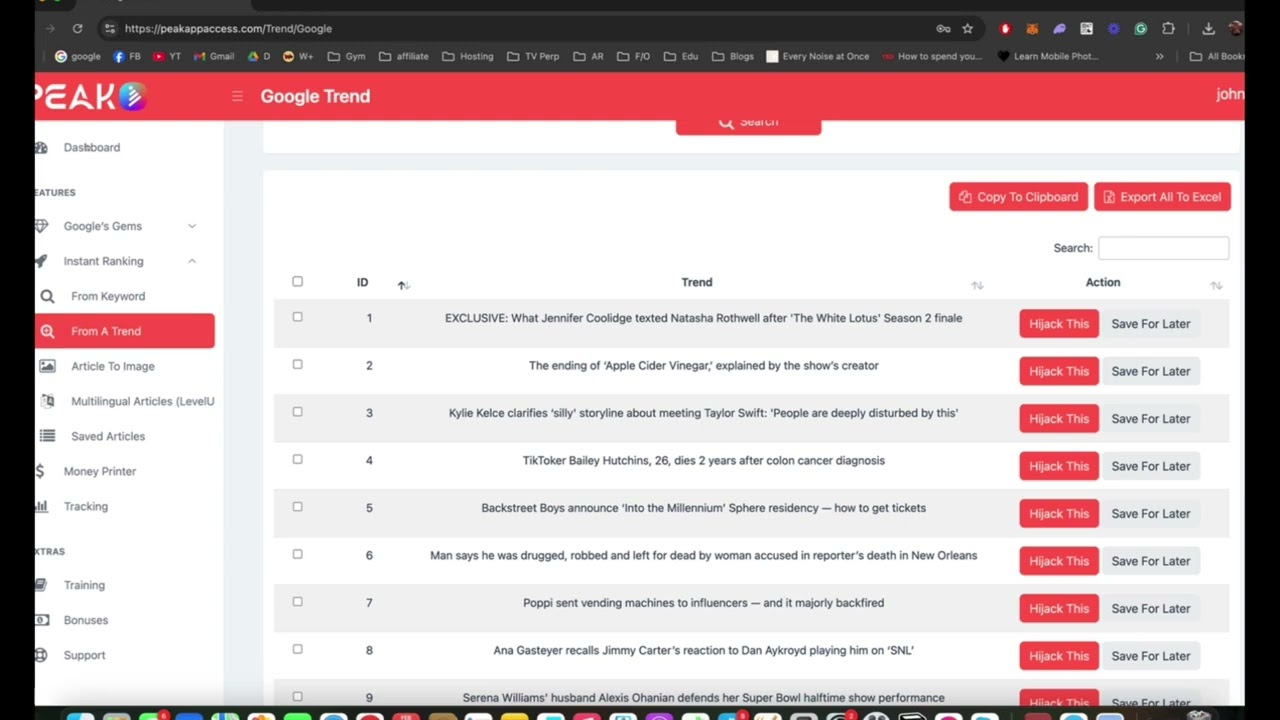Open the affiliate bookmarks folder

(404, 57)
